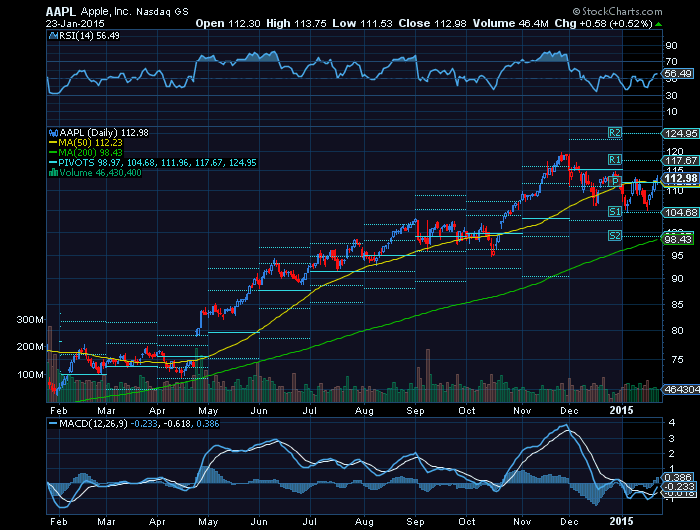Click the PIVOTS values legend text
The width and height of the screenshot is (700, 530).
coord(158,163)
